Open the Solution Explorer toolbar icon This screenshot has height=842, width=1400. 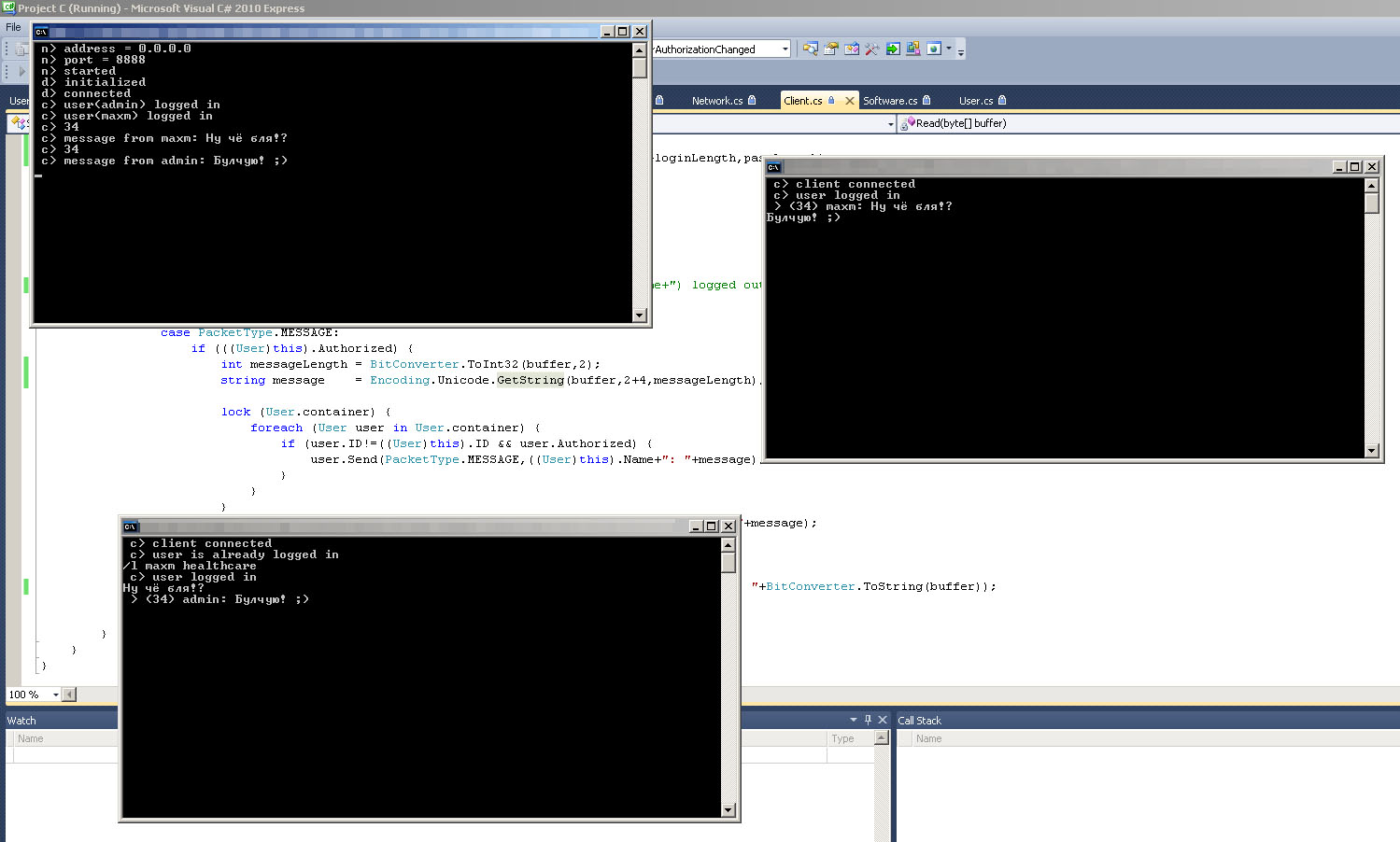click(830, 49)
